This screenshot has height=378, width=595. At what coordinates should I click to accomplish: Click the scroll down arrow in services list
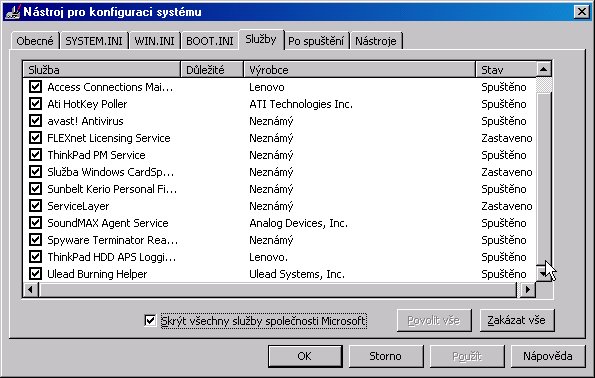pyautogui.click(x=543, y=274)
